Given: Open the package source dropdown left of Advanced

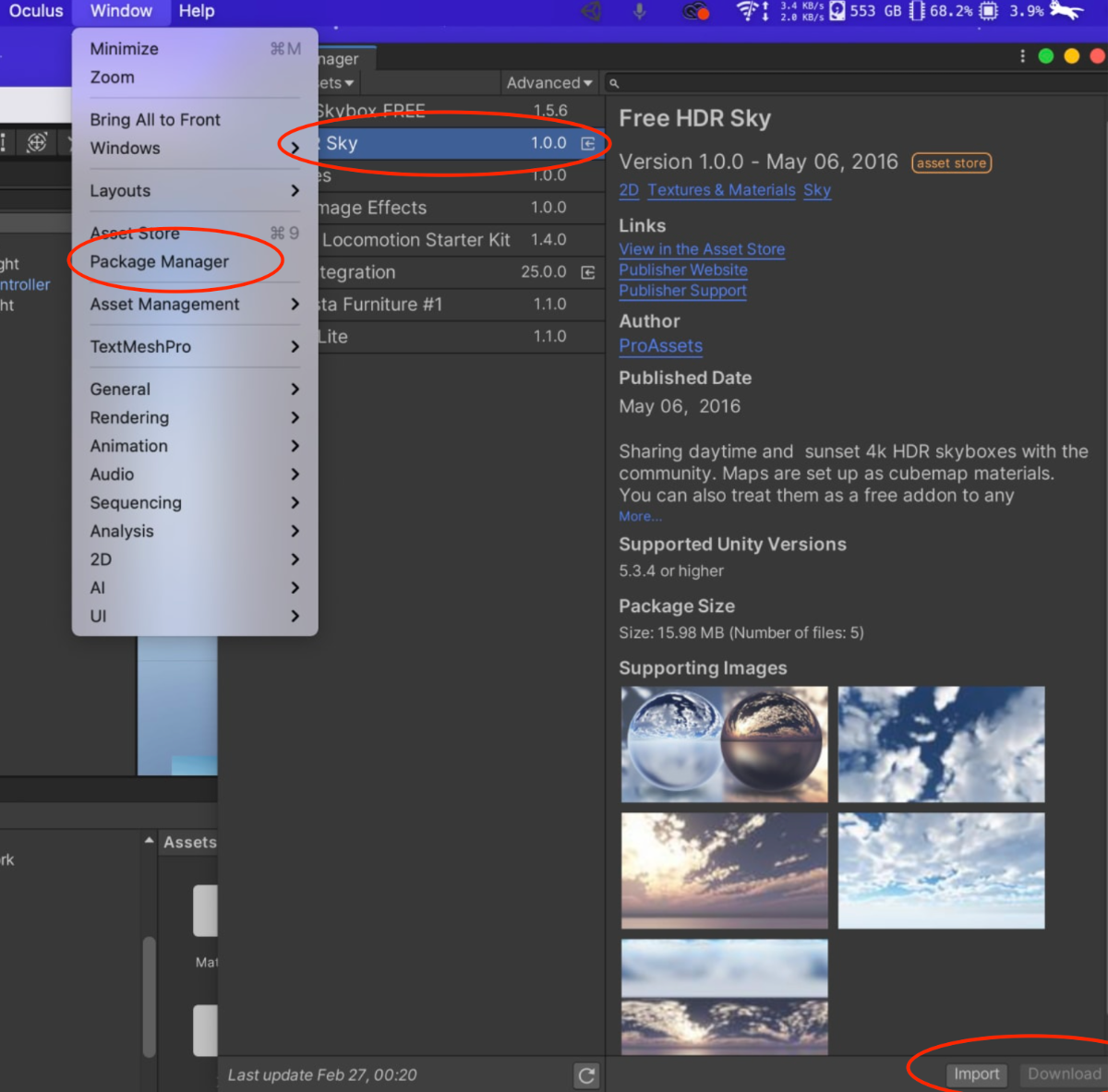Looking at the screenshot, I should coord(334,83).
